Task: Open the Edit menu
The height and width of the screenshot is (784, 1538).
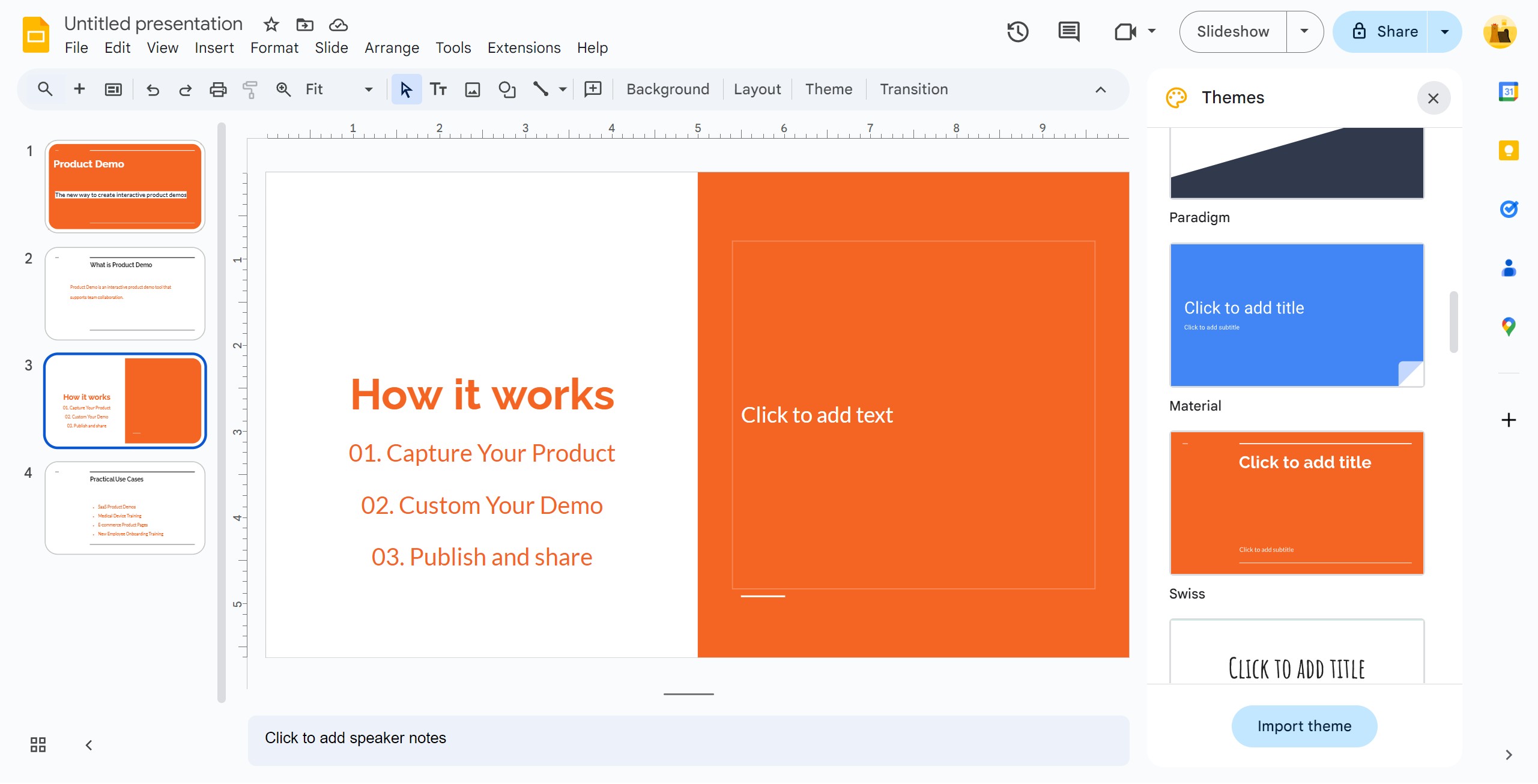Action: [117, 48]
